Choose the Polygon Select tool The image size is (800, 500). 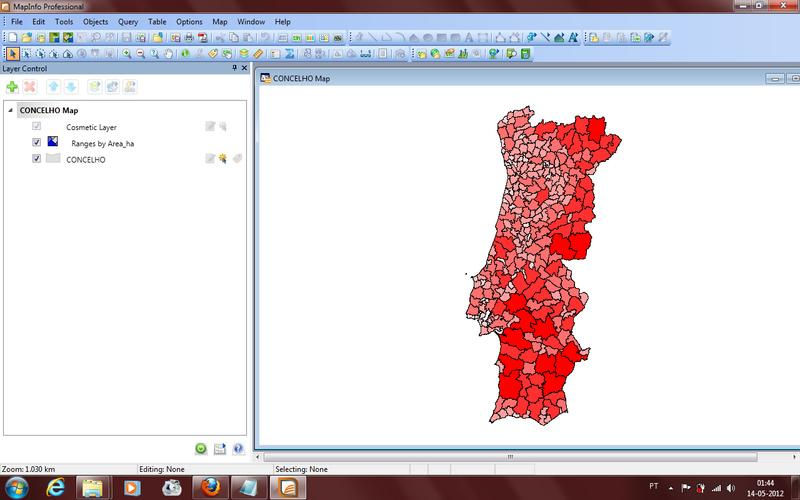[x=54, y=54]
